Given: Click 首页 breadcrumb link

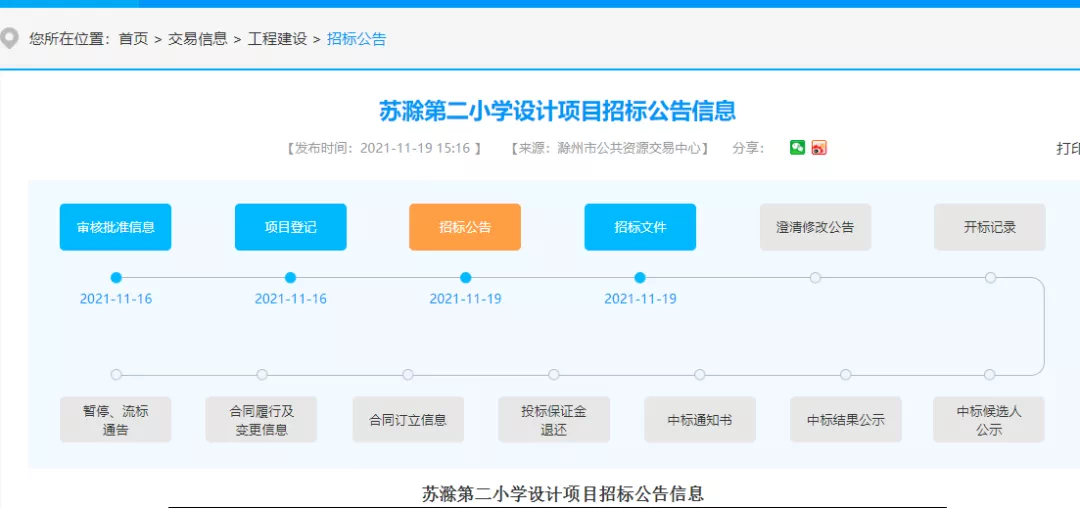Looking at the screenshot, I should coord(133,39).
